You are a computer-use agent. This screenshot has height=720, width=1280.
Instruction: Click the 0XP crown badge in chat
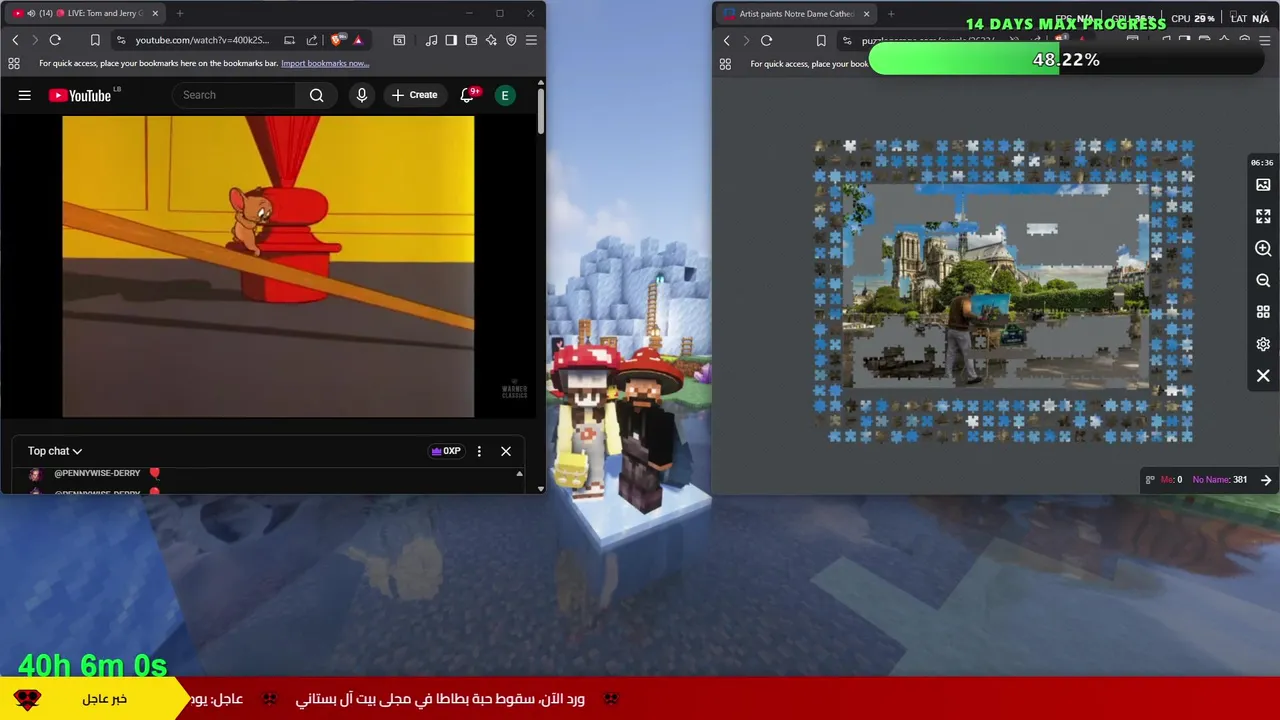tap(446, 451)
